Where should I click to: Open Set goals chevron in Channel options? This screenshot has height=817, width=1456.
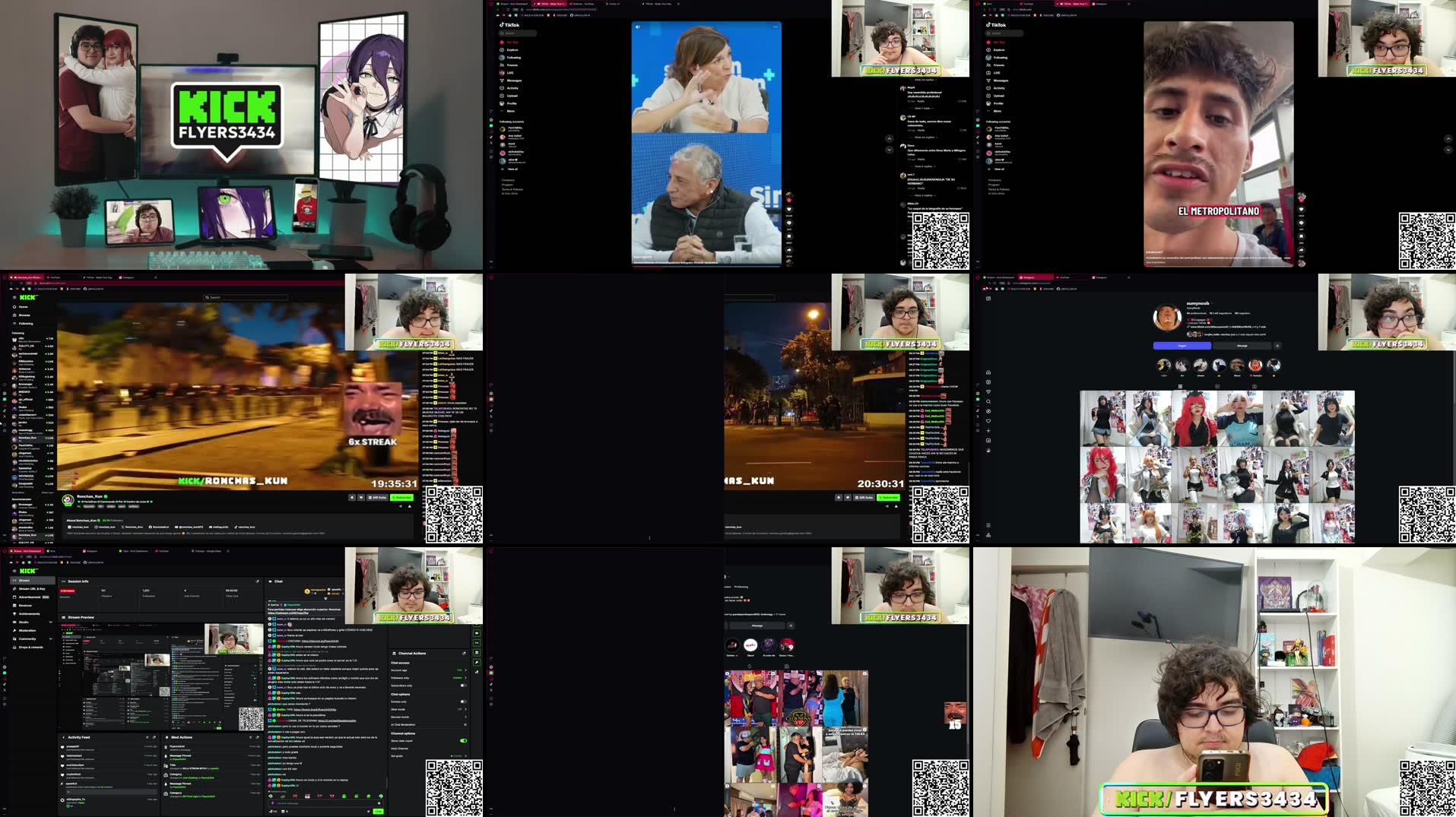pos(465,756)
